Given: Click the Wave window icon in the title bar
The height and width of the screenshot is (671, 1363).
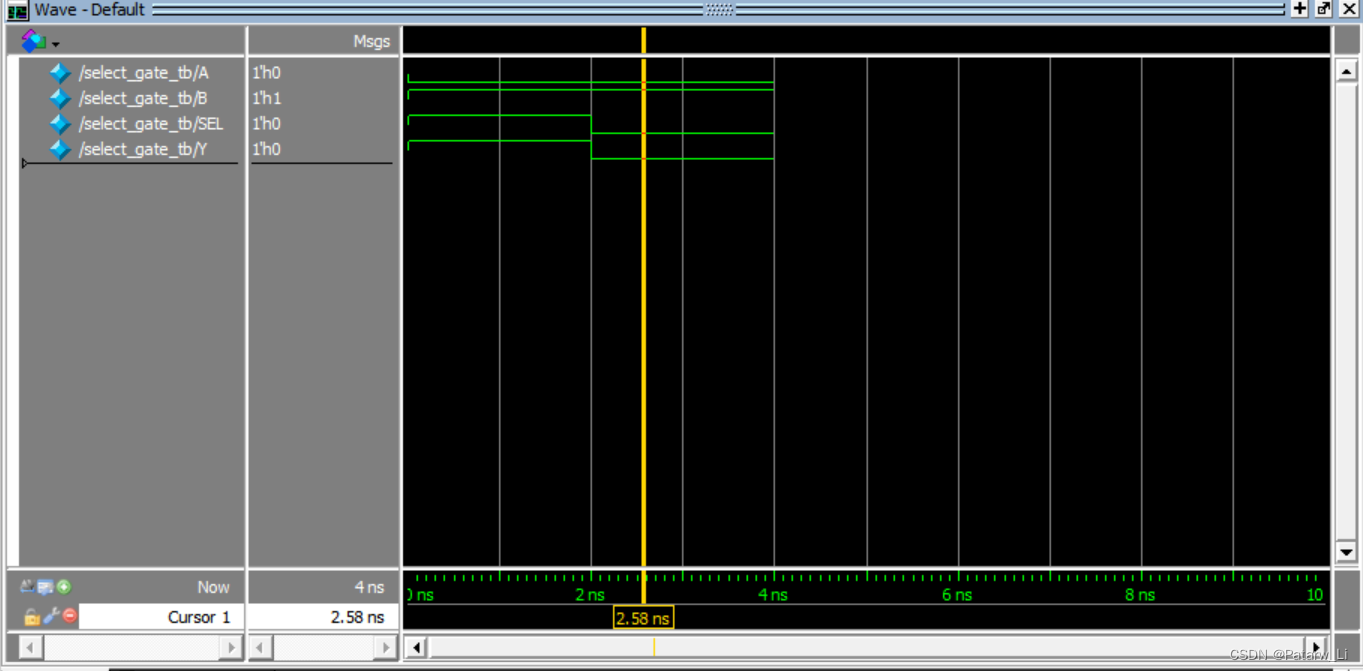Looking at the screenshot, I should 16,9.
